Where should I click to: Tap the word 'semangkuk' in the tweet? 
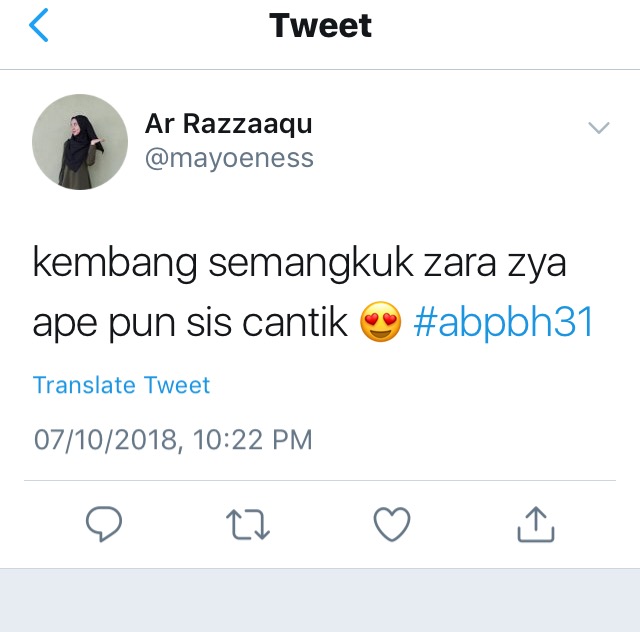click(x=311, y=264)
